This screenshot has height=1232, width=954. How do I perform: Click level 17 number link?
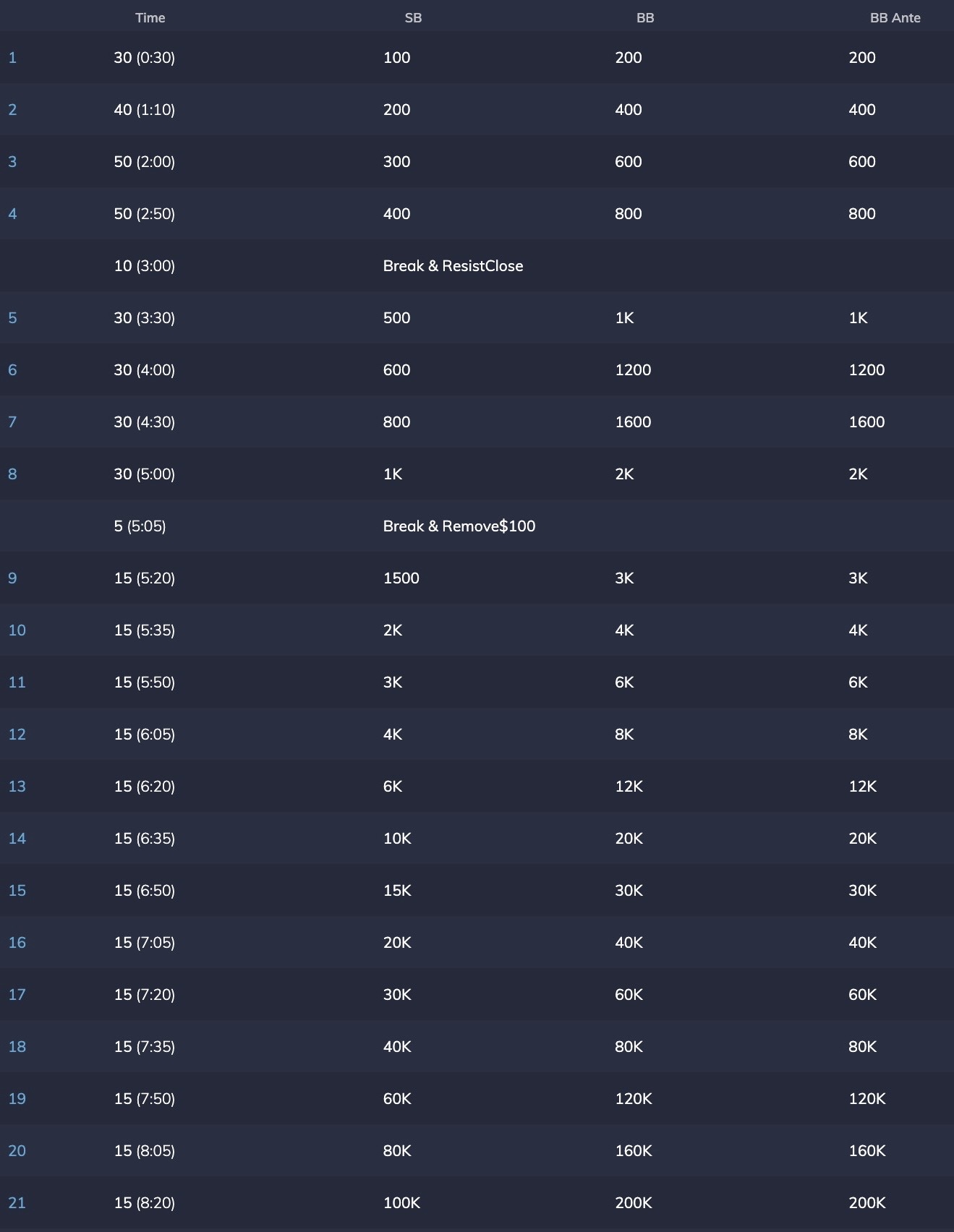tap(17, 995)
